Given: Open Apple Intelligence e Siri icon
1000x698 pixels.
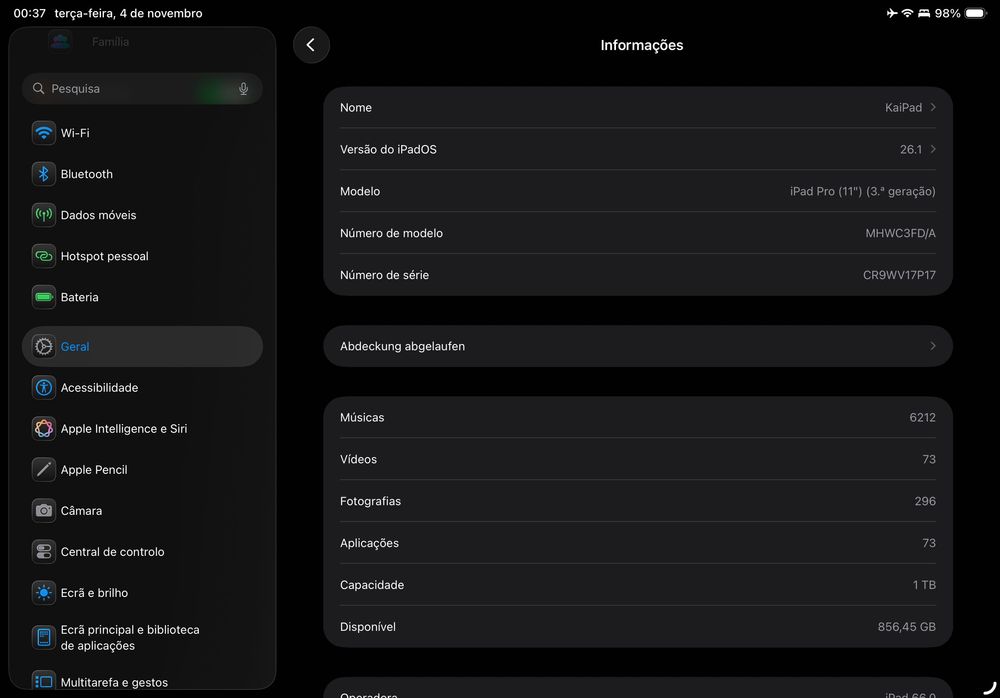Looking at the screenshot, I should tap(43, 428).
